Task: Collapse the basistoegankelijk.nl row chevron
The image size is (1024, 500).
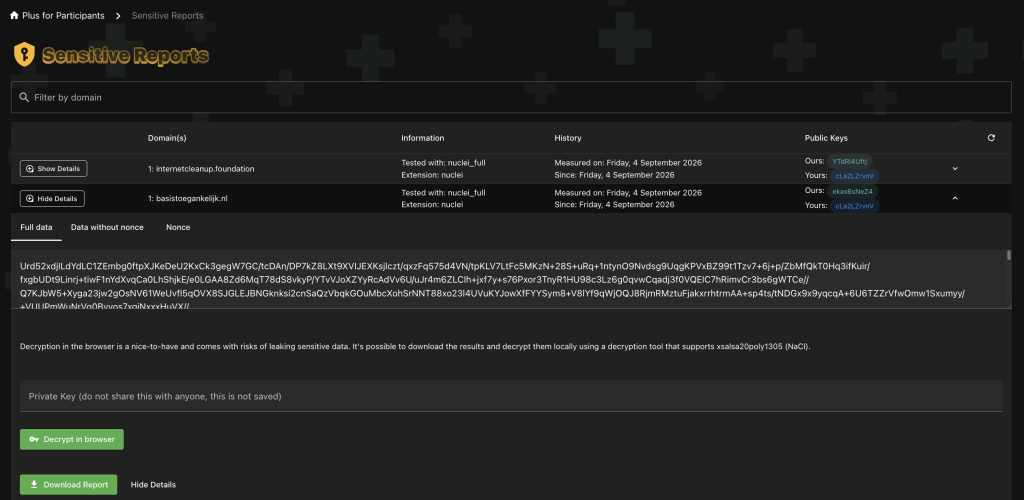Action: point(955,198)
